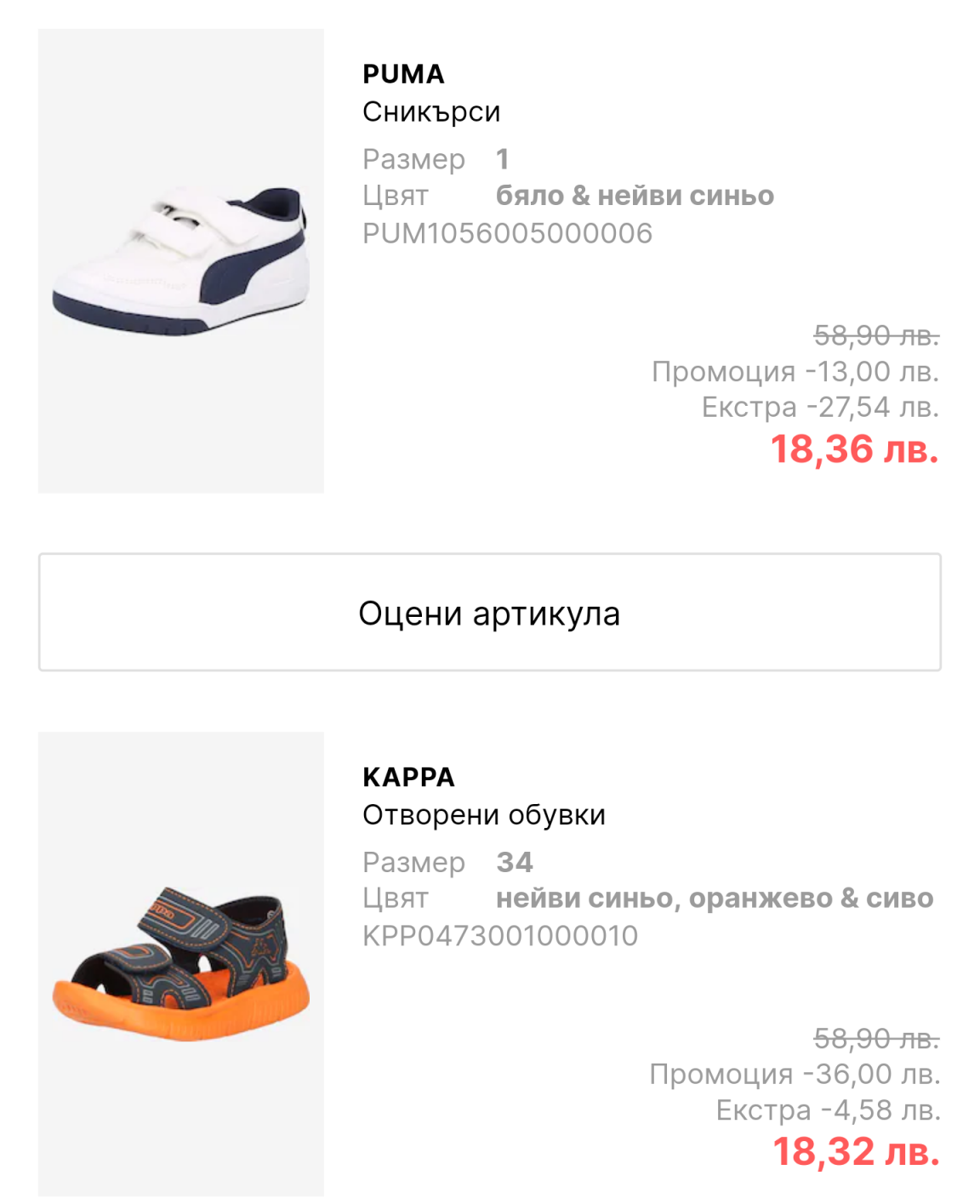Image resolution: width=980 pixels, height=1204 pixels.
Task: Click the нейви синьо, оранжево & сиво color text
Action: pos(715,899)
